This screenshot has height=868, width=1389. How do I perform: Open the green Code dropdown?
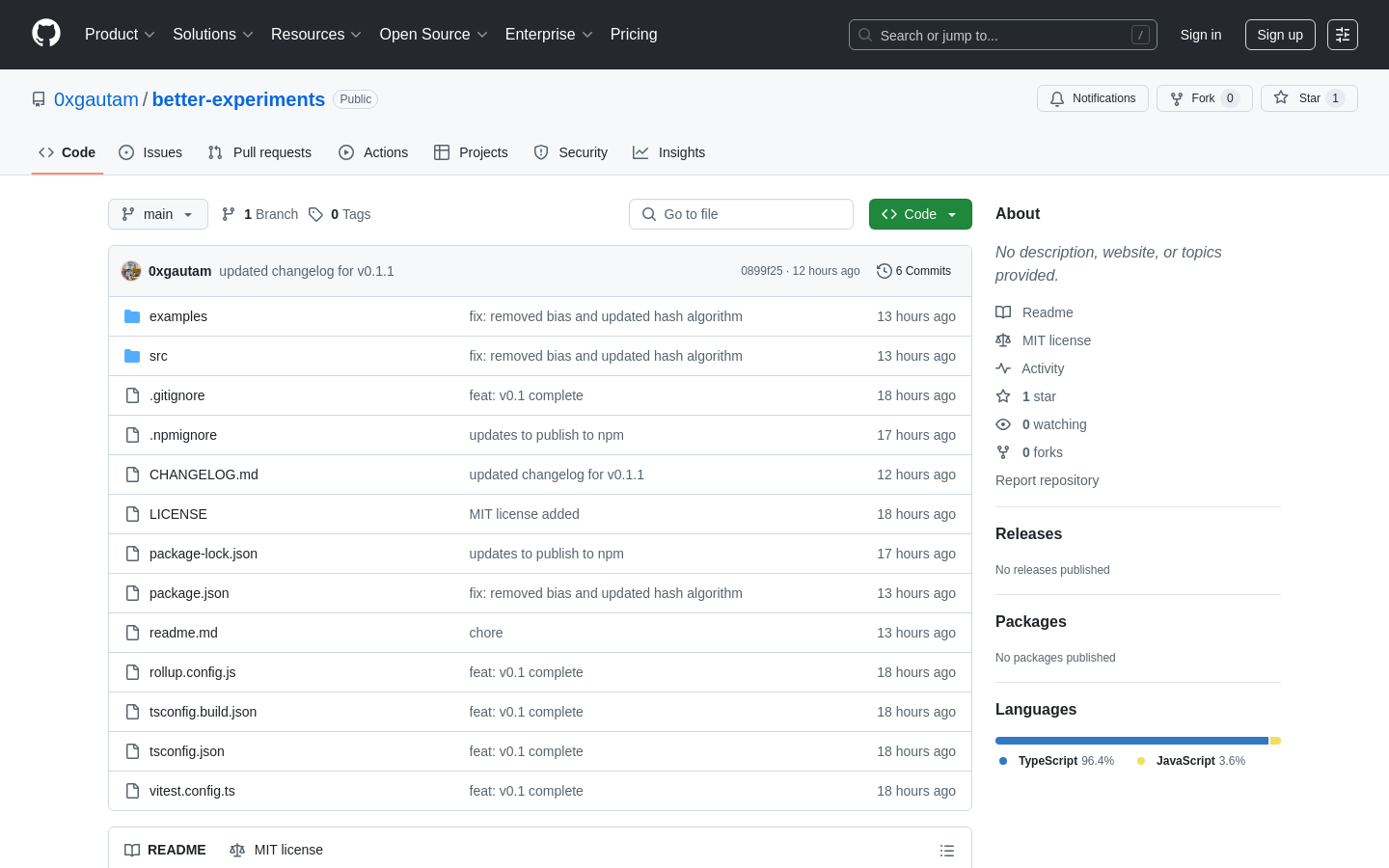point(920,214)
